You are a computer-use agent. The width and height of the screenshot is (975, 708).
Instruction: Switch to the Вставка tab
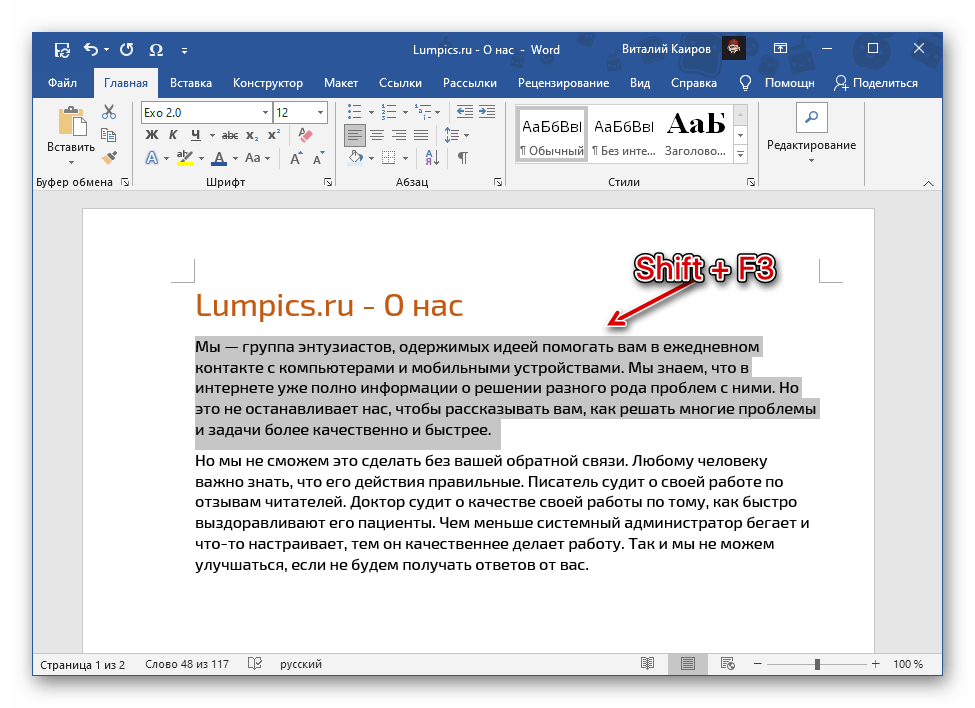pyautogui.click(x=191, y=83)
